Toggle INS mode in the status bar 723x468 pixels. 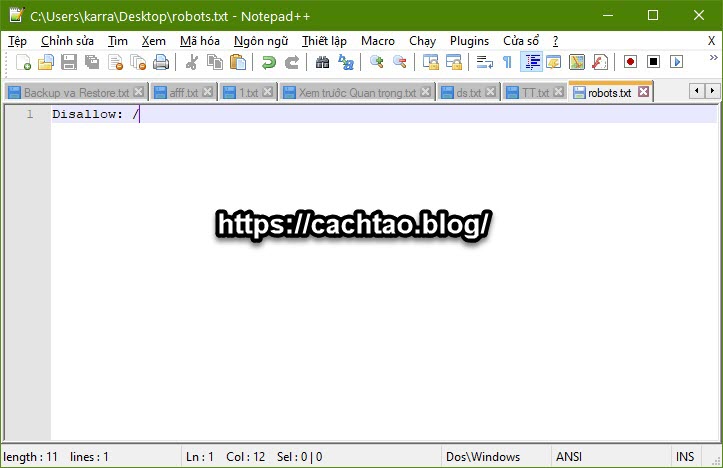click(685, 456)
